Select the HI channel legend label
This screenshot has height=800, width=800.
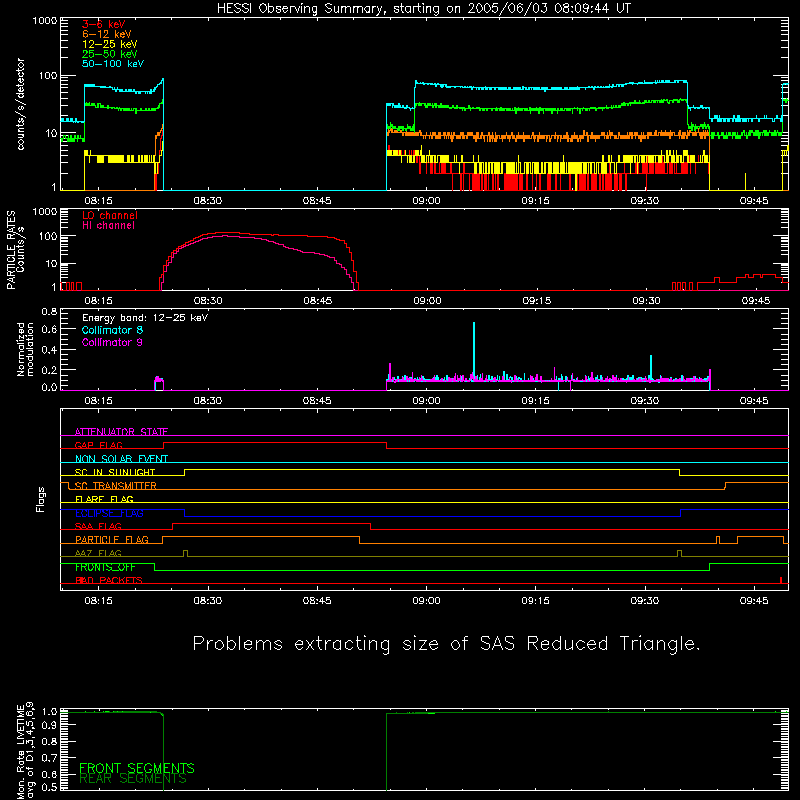tap(109, 226)
